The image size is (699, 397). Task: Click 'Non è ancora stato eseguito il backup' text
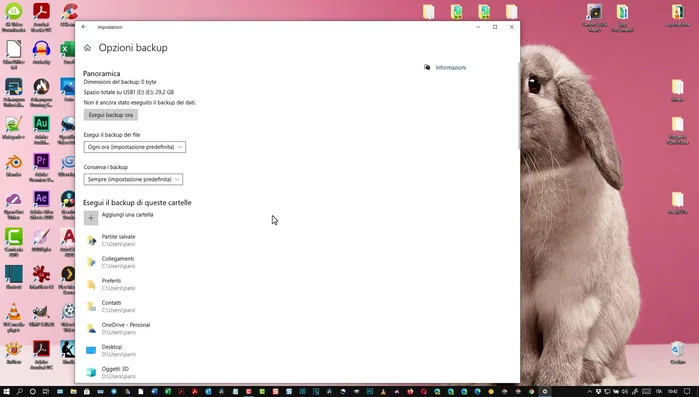click(x=140, y=102)
